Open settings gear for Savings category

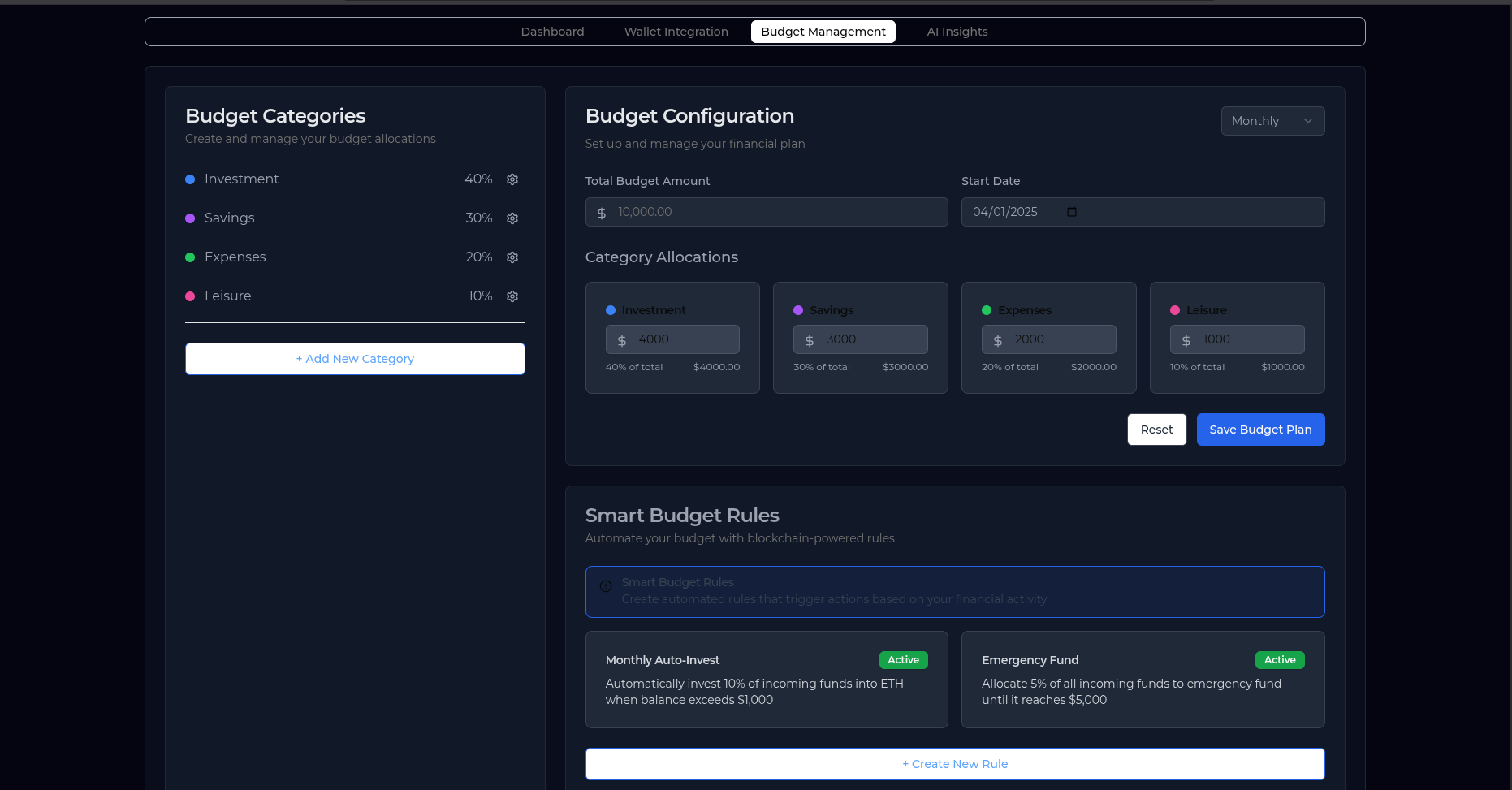click(x=512, y=218)
